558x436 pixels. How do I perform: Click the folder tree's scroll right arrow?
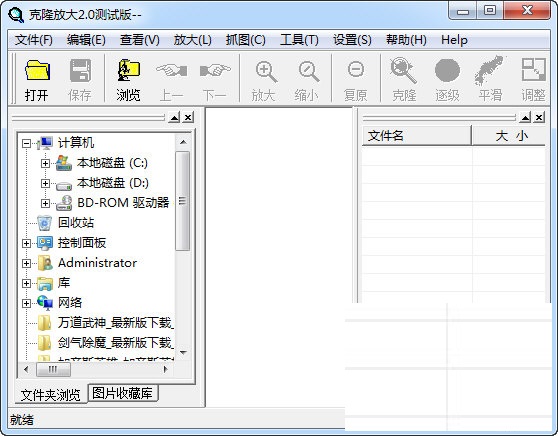click(165, 369)
